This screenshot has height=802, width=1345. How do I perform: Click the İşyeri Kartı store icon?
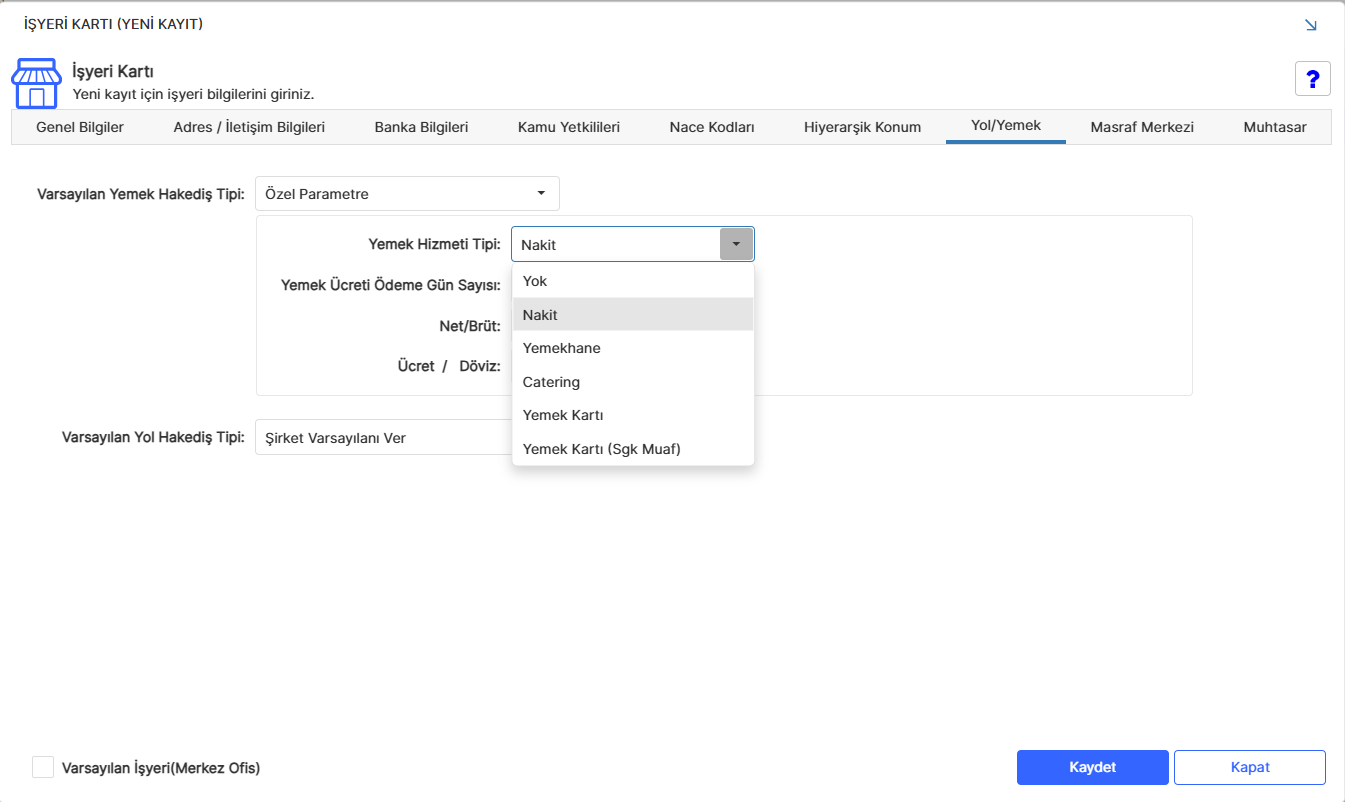[36, 83]
